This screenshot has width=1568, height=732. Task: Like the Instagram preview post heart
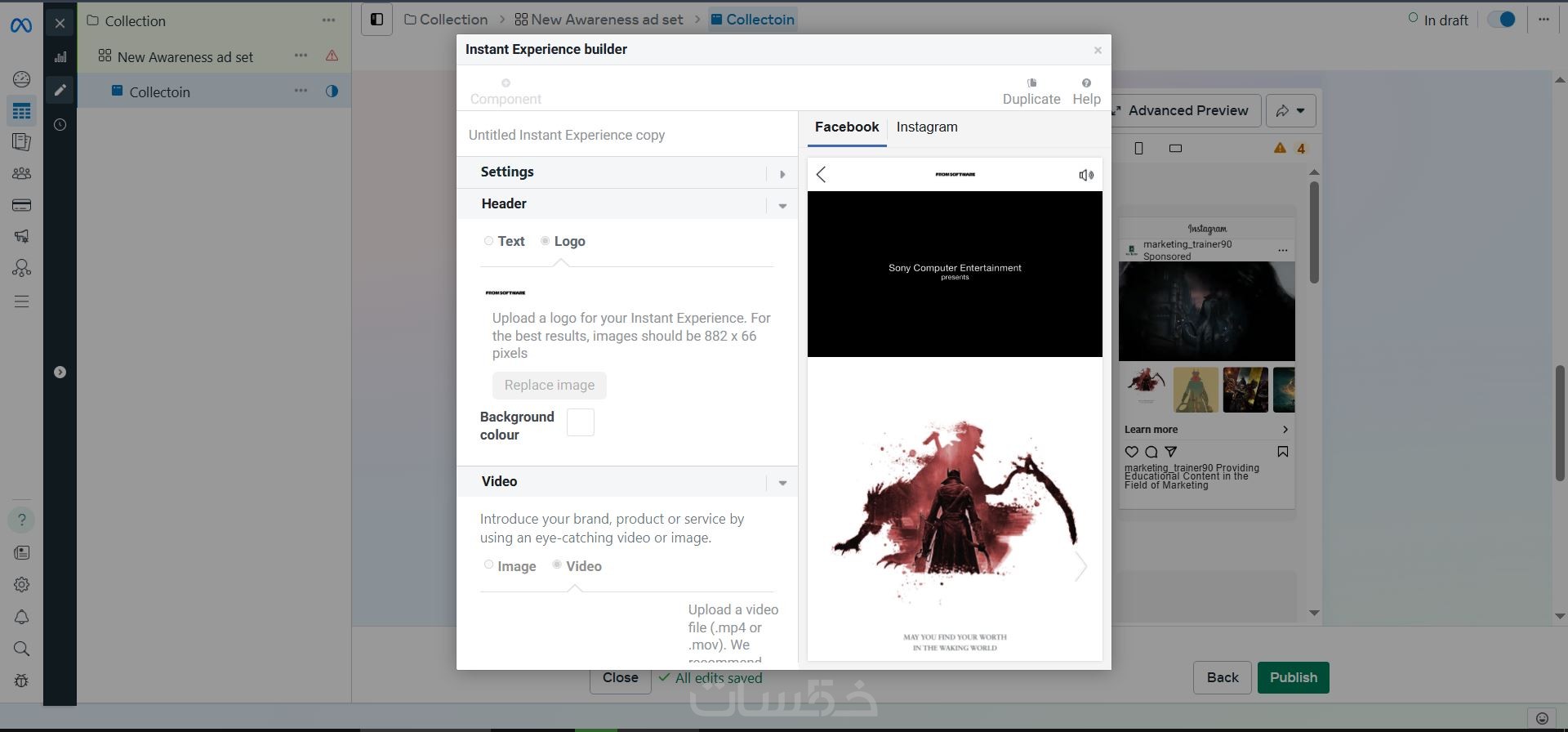(x=1131, y=452)
